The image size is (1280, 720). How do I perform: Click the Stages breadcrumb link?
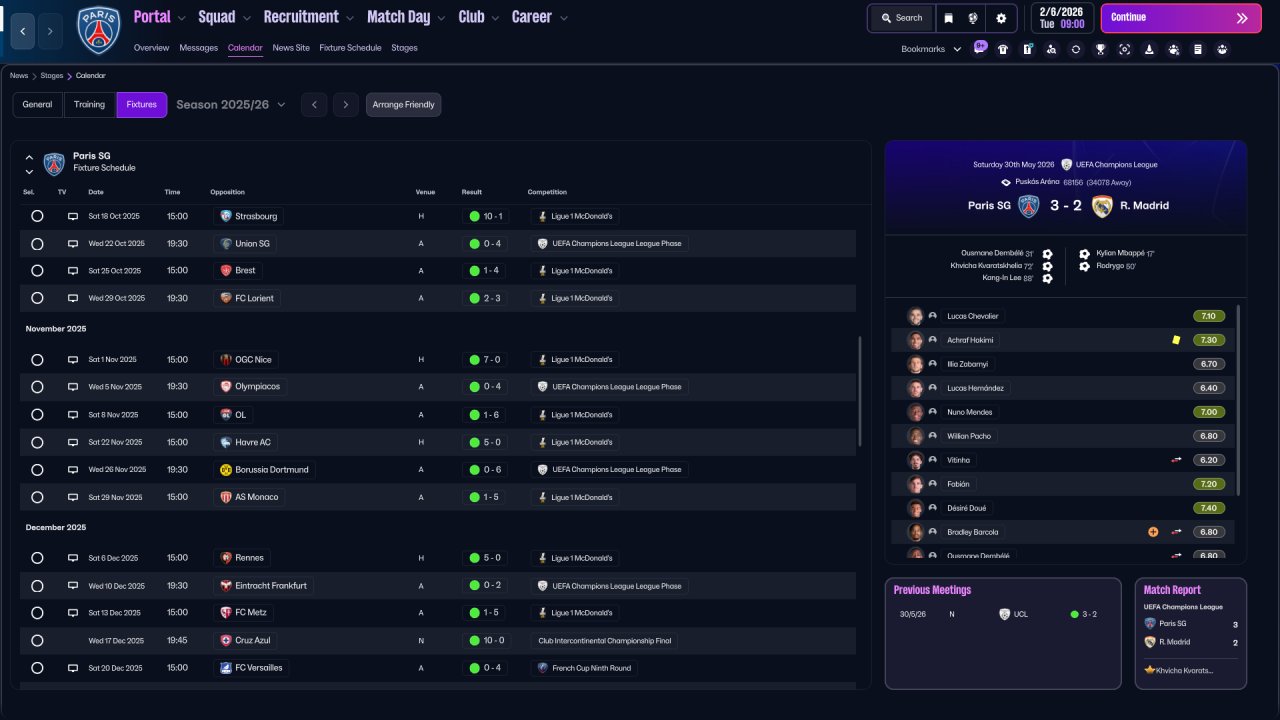52,76
